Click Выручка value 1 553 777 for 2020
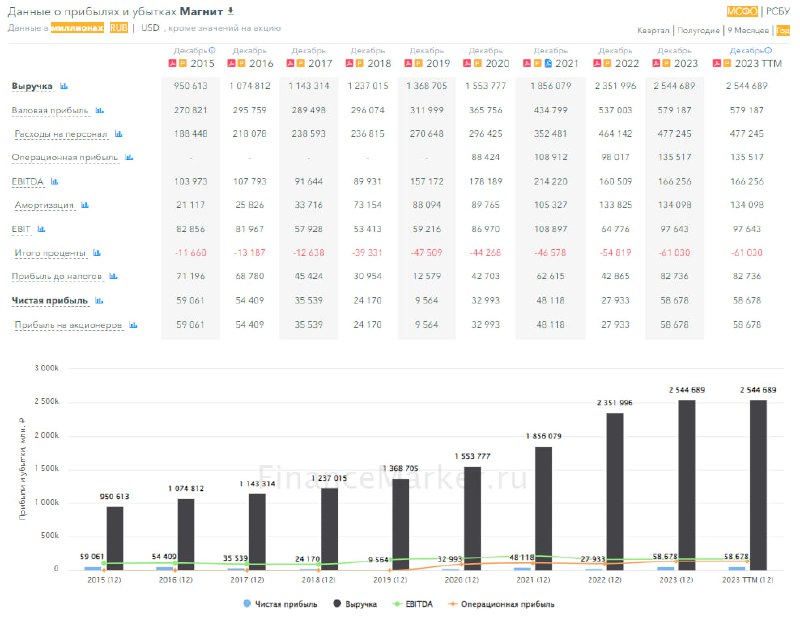800x623 pixels. pos(486,86)
